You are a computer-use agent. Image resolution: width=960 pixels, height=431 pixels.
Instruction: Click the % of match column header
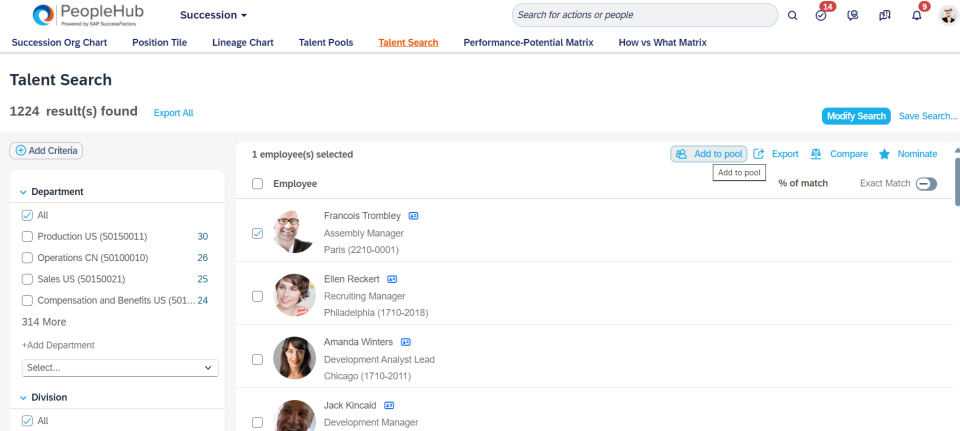click(803, 183)
